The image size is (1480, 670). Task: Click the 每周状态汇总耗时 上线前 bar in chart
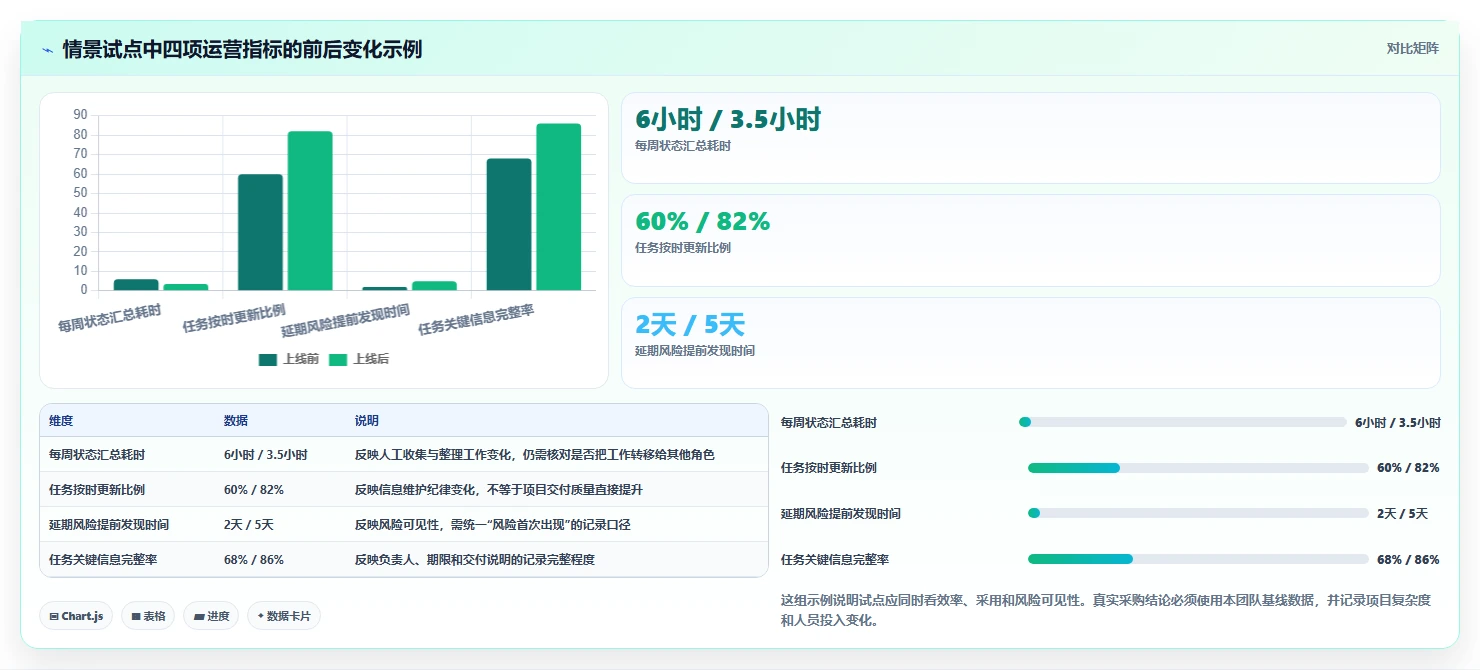click(136, 285)
